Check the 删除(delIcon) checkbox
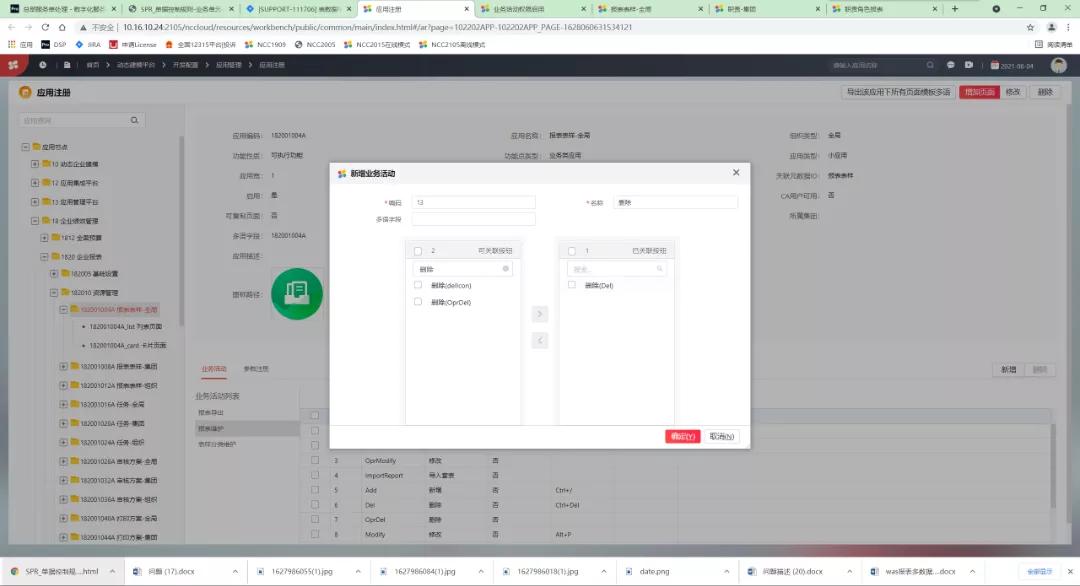The height and width of the screenshot is (586, 1080). pyautogui.click(x=417, y=284)
